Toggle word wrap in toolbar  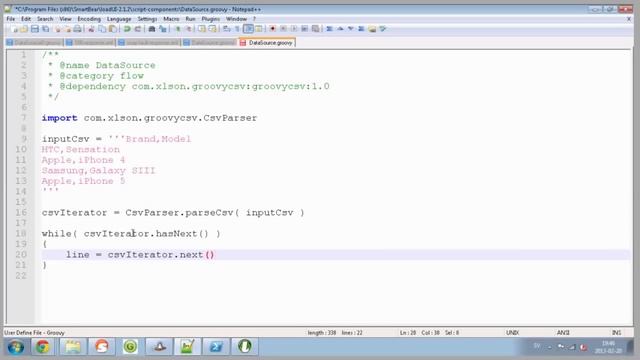pyautogui.click(x=226, y=29)
